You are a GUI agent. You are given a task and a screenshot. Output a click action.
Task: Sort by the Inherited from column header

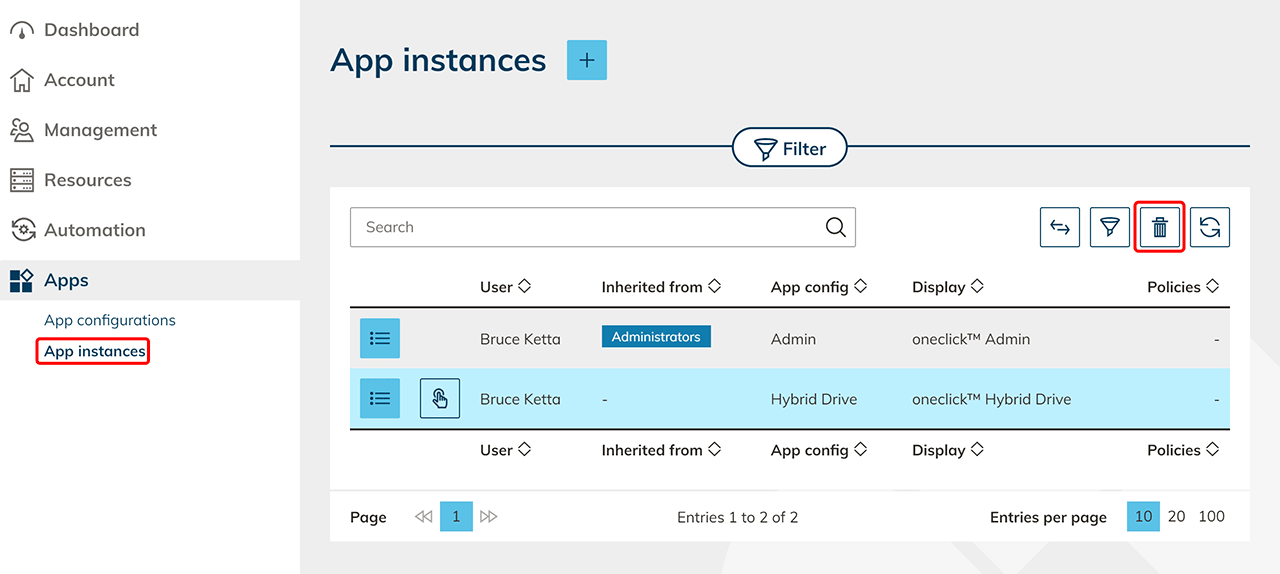[661, 287]
